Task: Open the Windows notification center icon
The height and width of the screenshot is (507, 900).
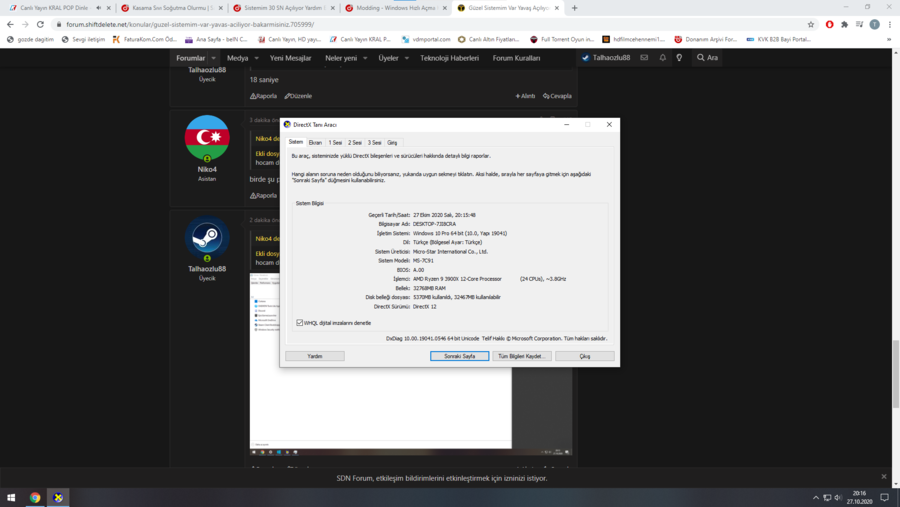Action: click(885, 498)
